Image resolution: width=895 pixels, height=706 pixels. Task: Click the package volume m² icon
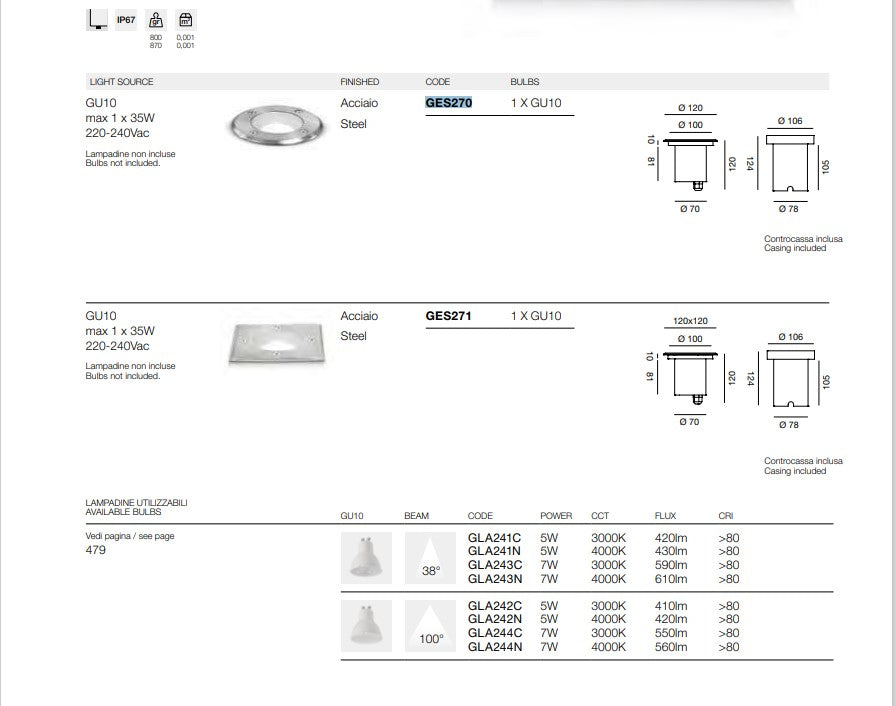click(x=185, y=20)
